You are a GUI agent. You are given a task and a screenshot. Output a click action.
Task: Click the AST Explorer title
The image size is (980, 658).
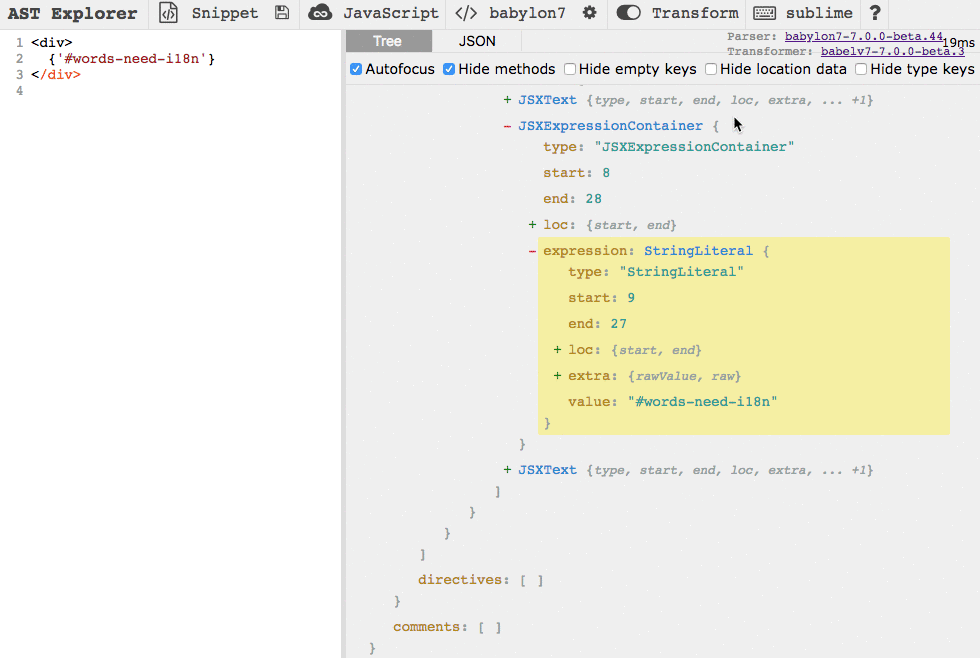(x=72, y=13)
